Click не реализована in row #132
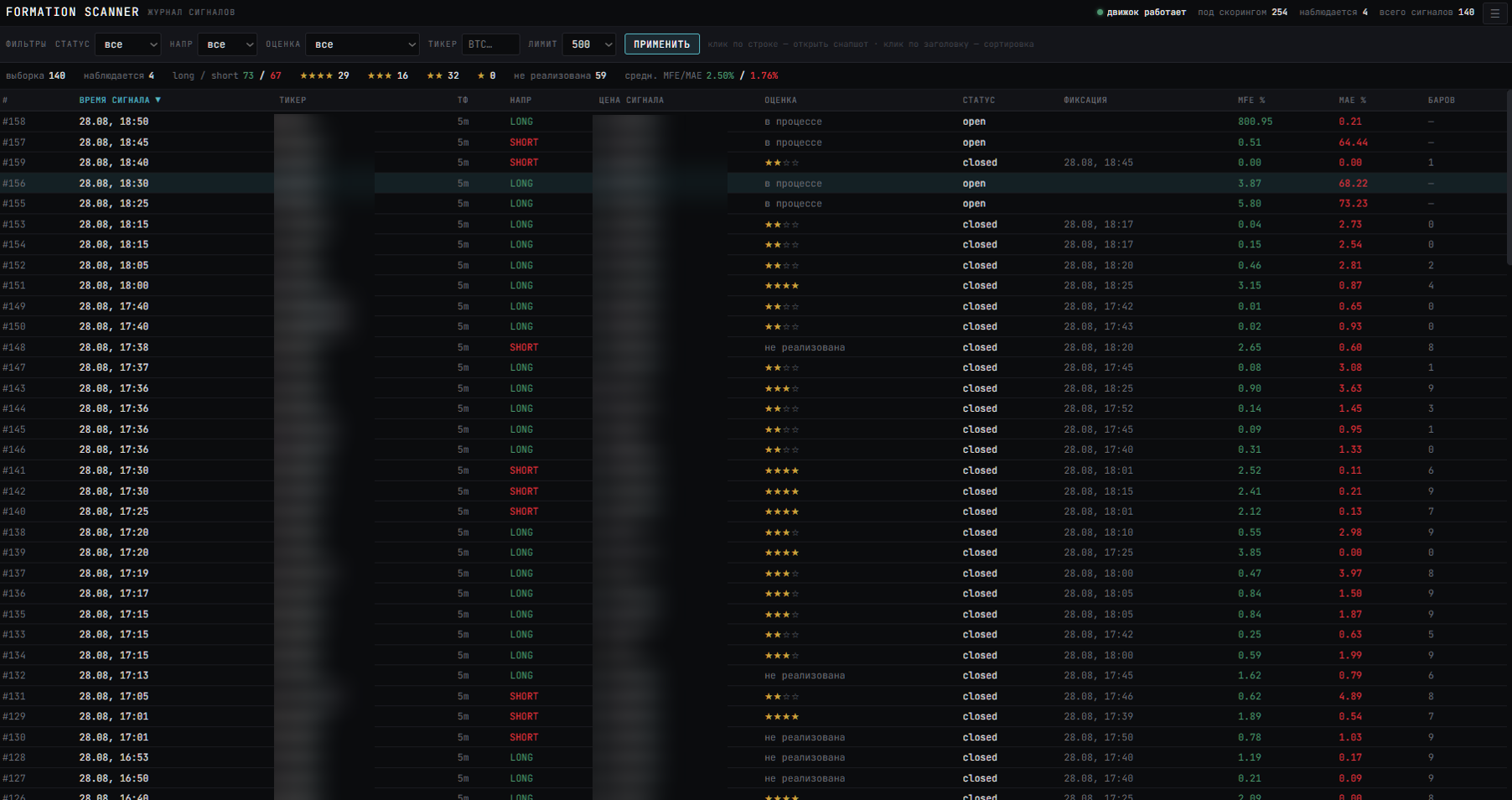The height and width of the screenshot is (800, 1512). 805,676
